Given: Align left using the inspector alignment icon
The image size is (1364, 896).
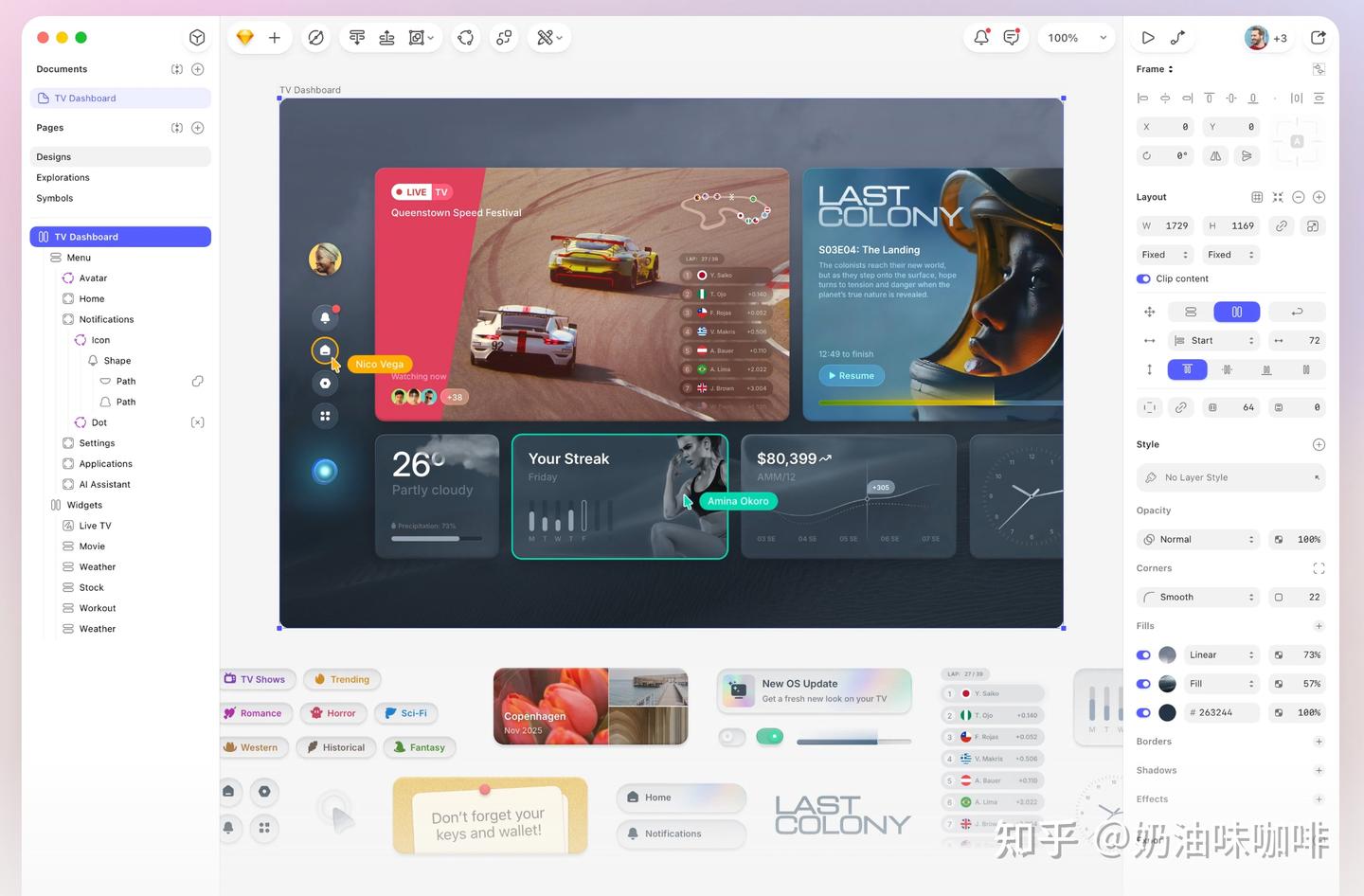Looking at the screenshot, I should [x=1142, y=99].
